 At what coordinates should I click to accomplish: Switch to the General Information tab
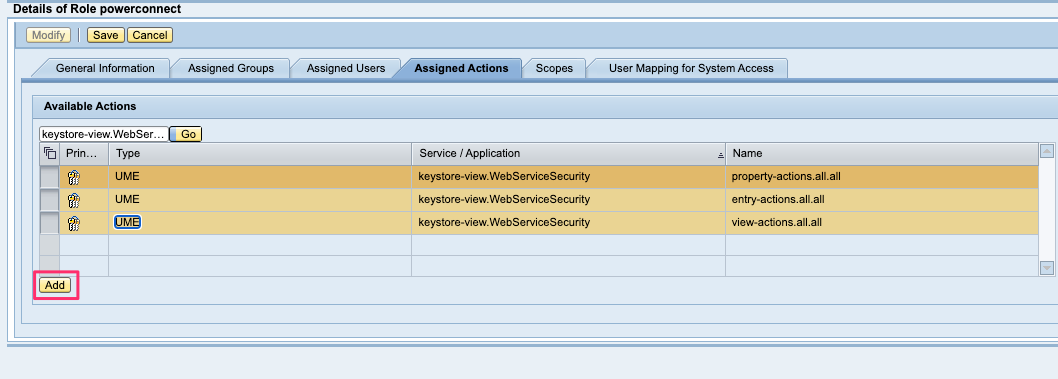point(105,68)
